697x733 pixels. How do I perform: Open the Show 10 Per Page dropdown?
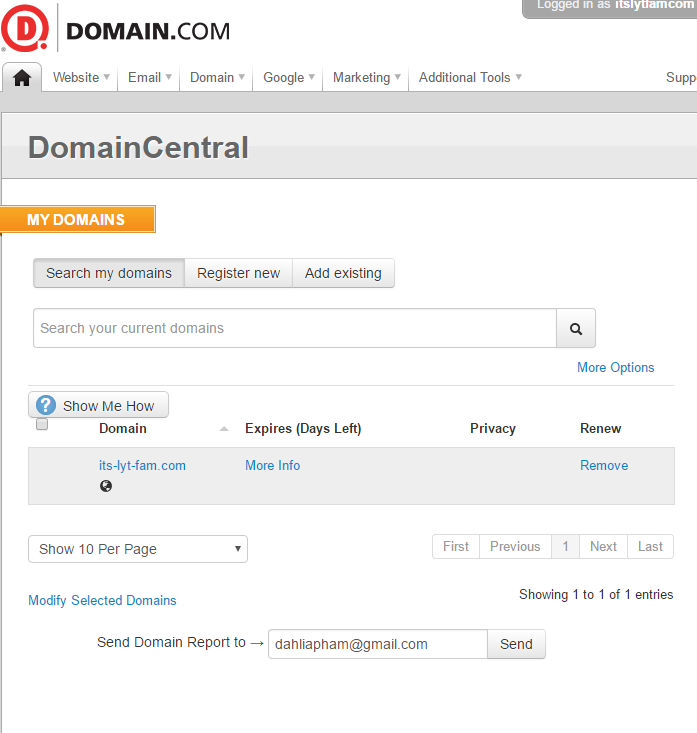(138, 549)
